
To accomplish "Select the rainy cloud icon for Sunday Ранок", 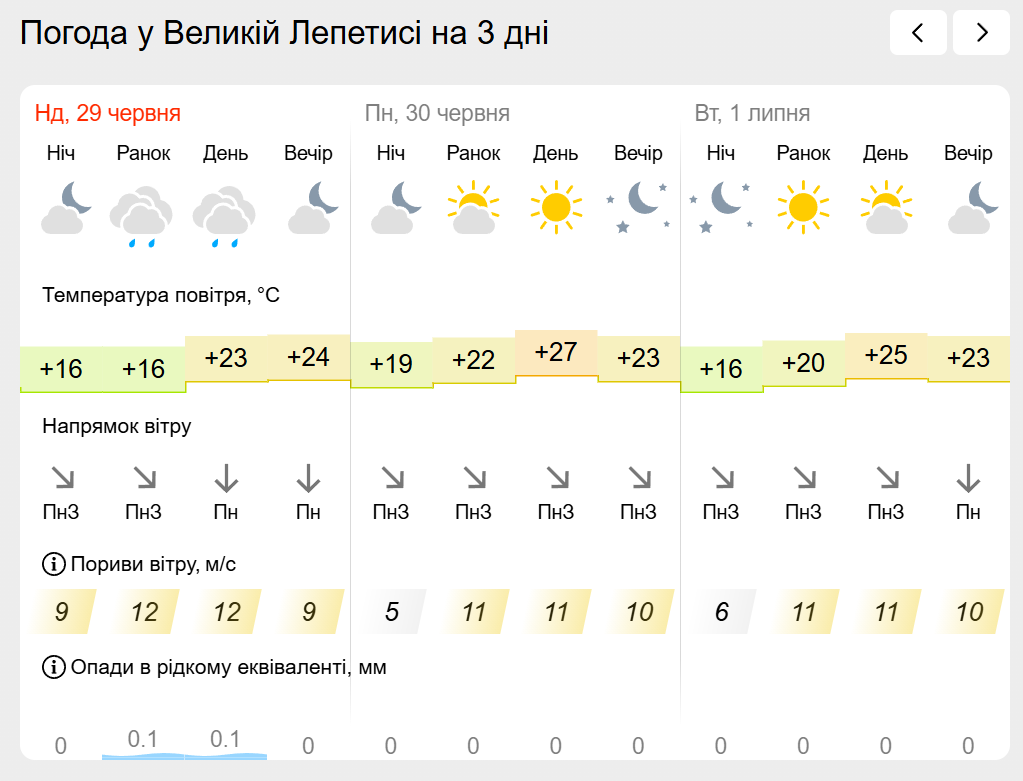I will (143, 216).
